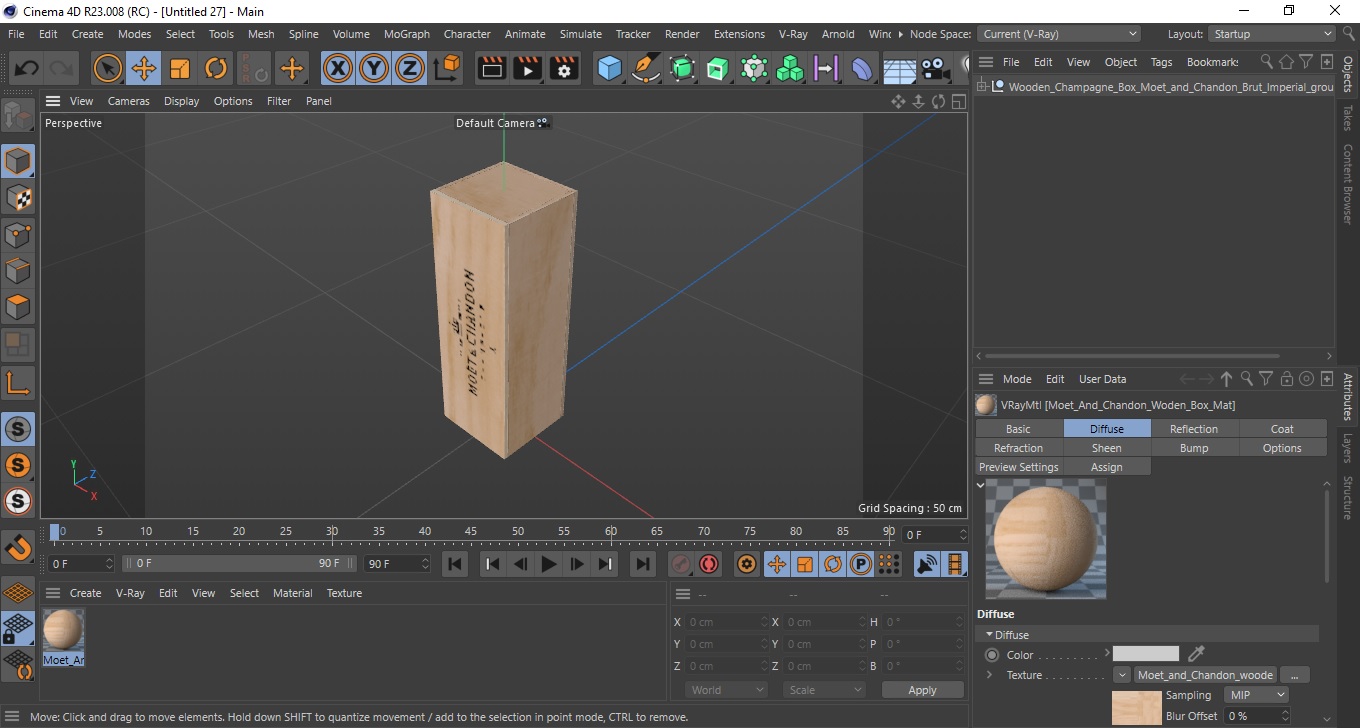The width and height of the screenshot is (1360, 728).
Task: Switch to Texture mode icon
Action: click(x=18, y=198)
